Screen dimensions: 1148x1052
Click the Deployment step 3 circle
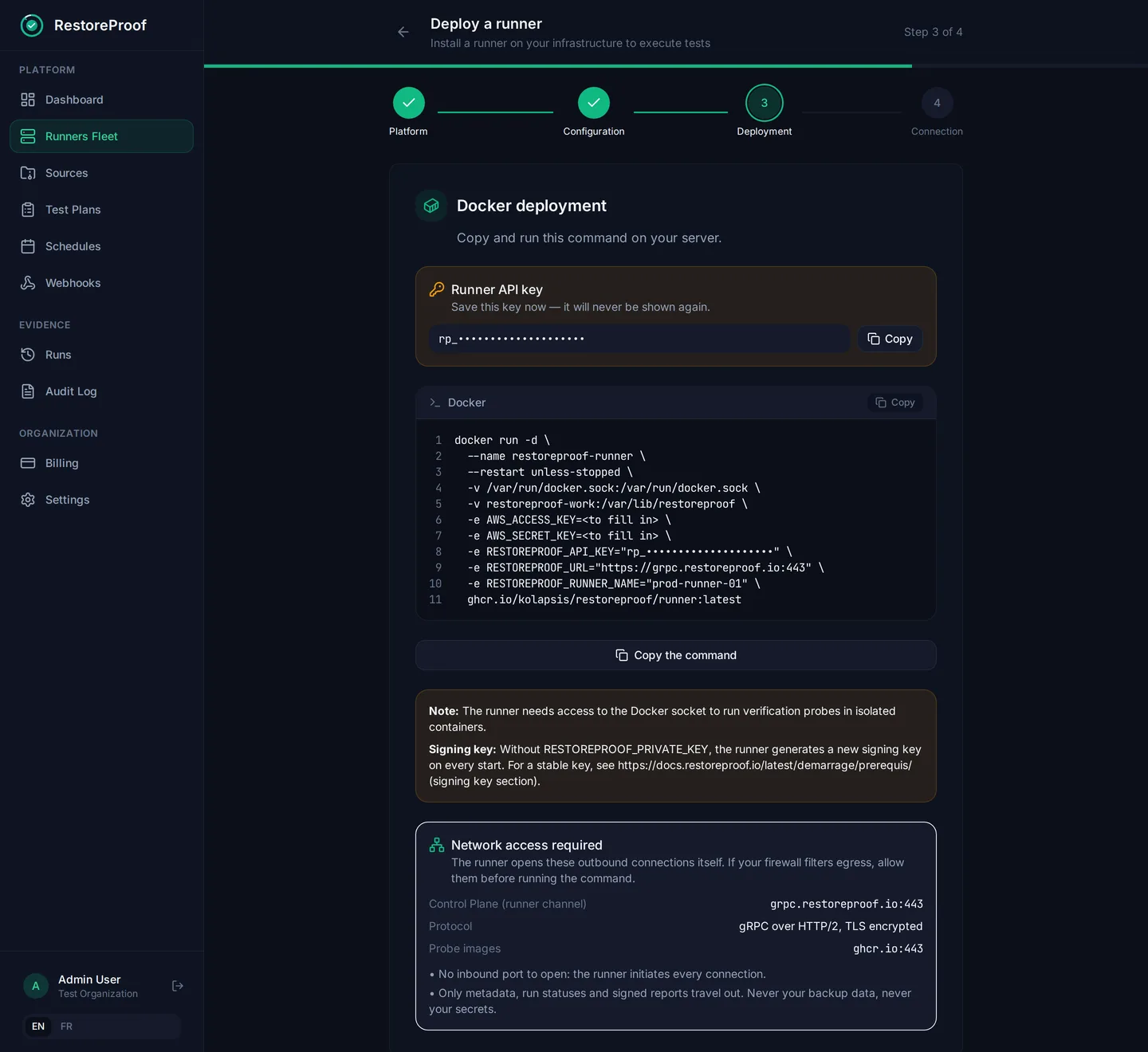click(765, 103)
